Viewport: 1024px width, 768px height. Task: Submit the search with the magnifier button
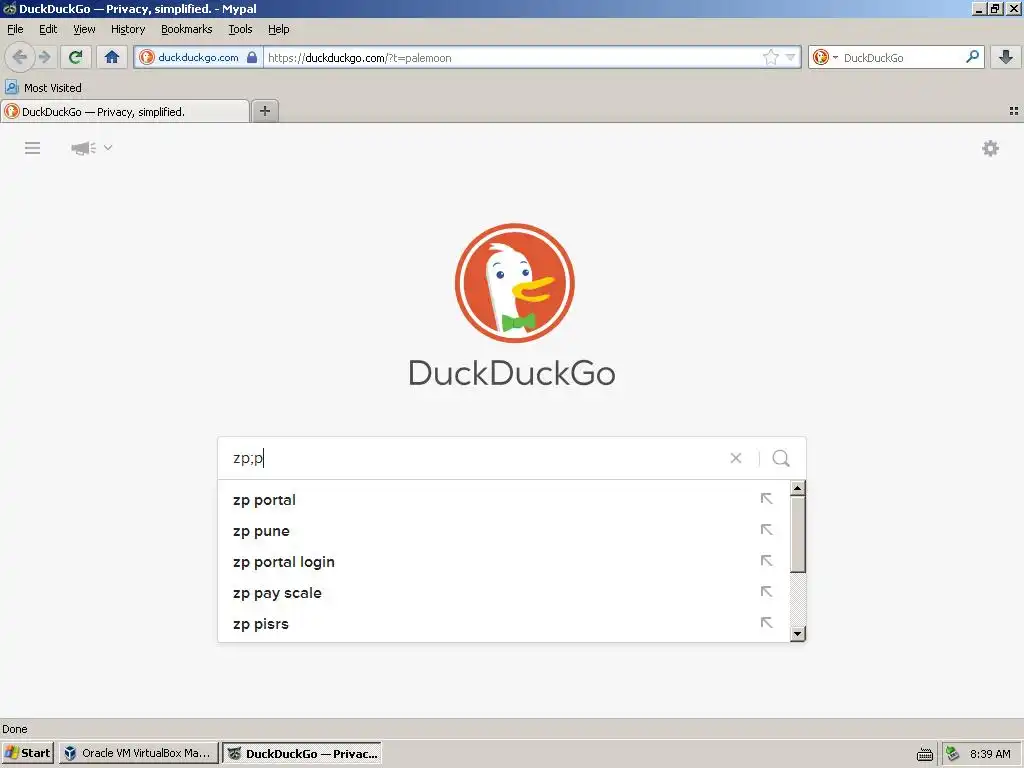781,458
